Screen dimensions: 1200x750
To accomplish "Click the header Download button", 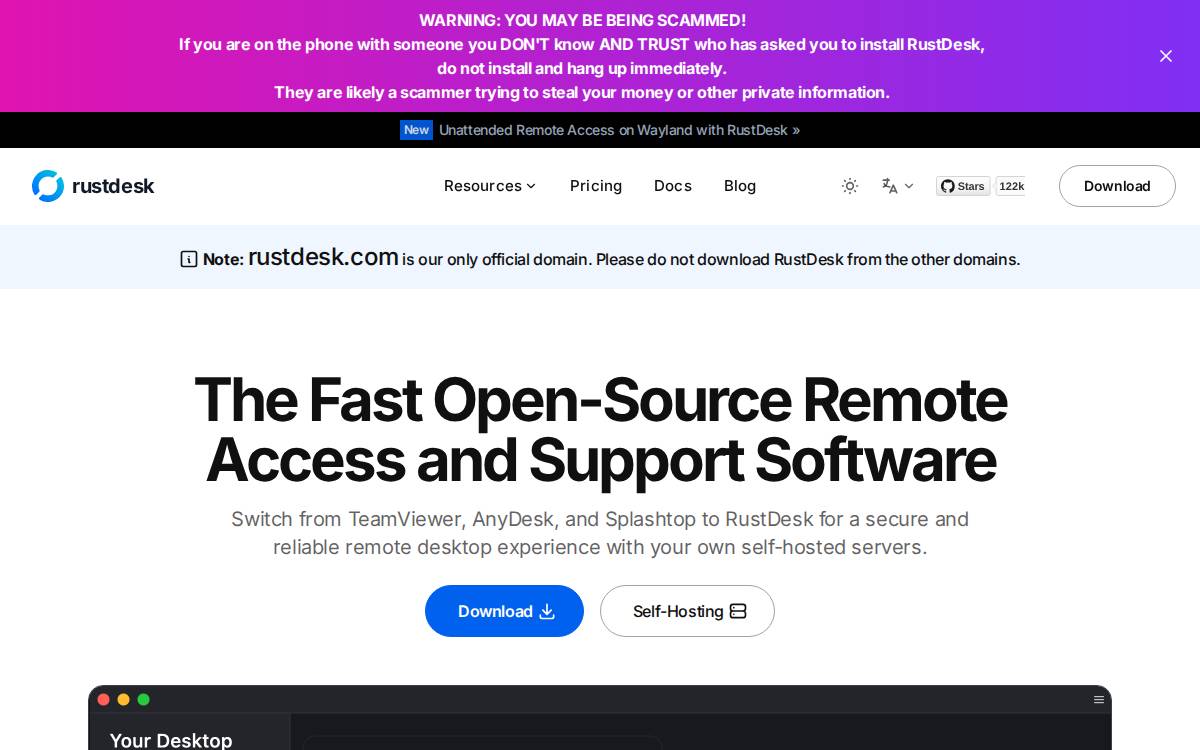I will [x=1117, y=186].
